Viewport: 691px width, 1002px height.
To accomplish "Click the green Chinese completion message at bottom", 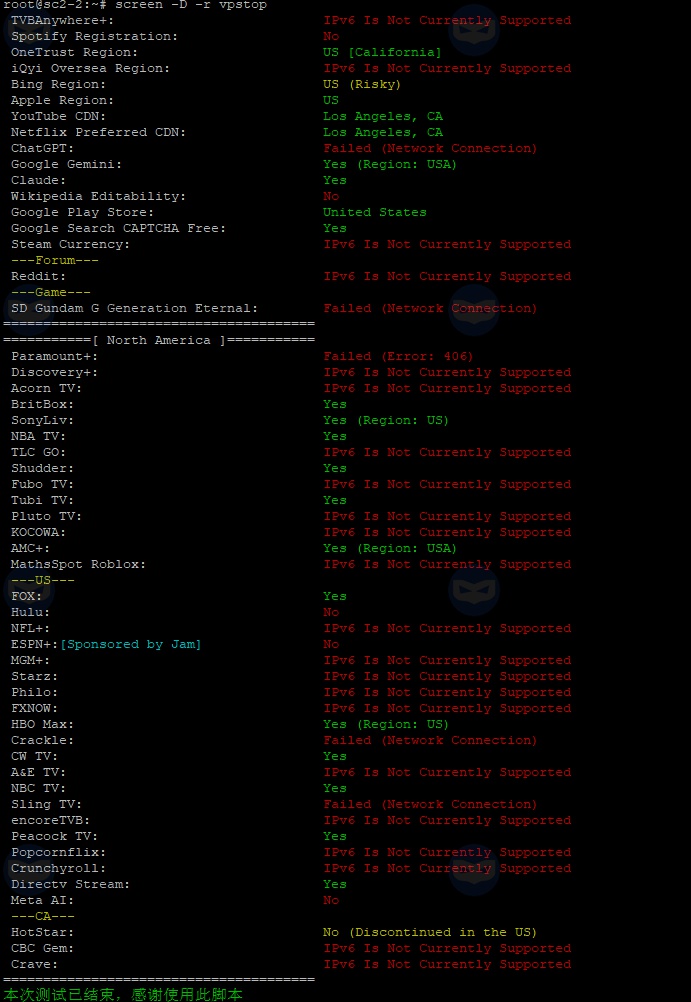I will 122,995.
